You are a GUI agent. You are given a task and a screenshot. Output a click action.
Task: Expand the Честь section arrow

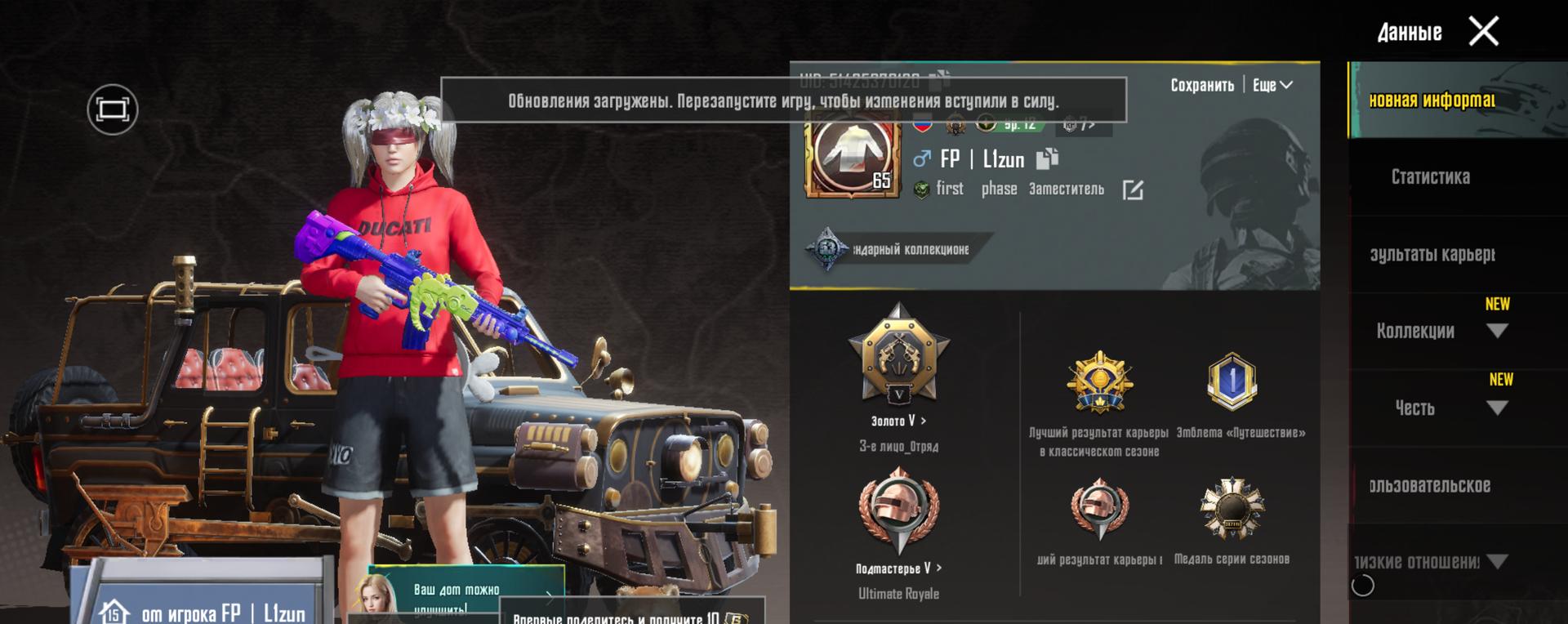pos(1497,408)
